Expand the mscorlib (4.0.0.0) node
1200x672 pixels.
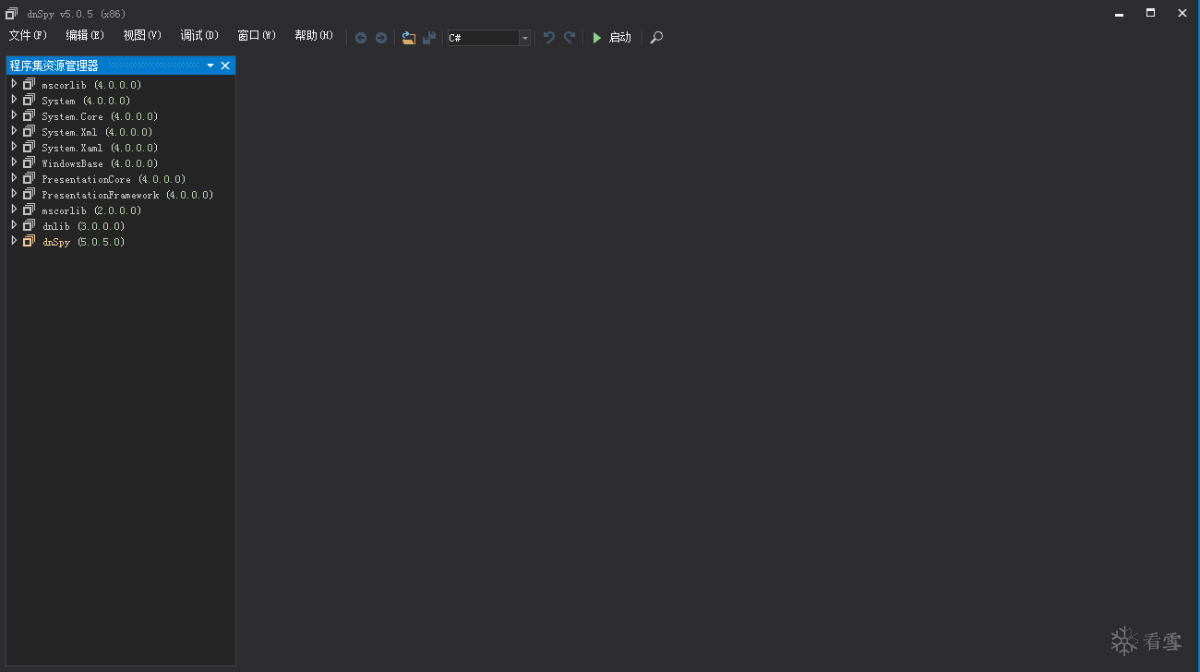[14, 85]
